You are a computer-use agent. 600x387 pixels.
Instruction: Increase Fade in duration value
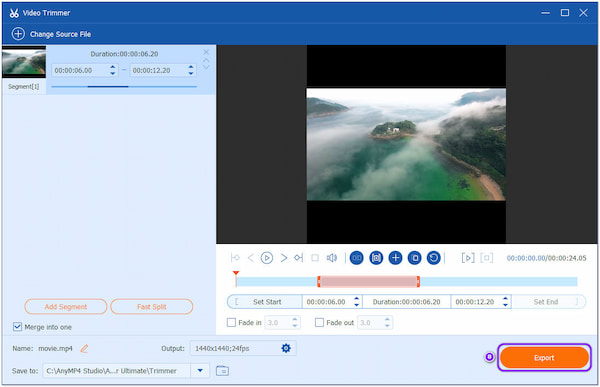pyautogui.click(x=295, y=319)
